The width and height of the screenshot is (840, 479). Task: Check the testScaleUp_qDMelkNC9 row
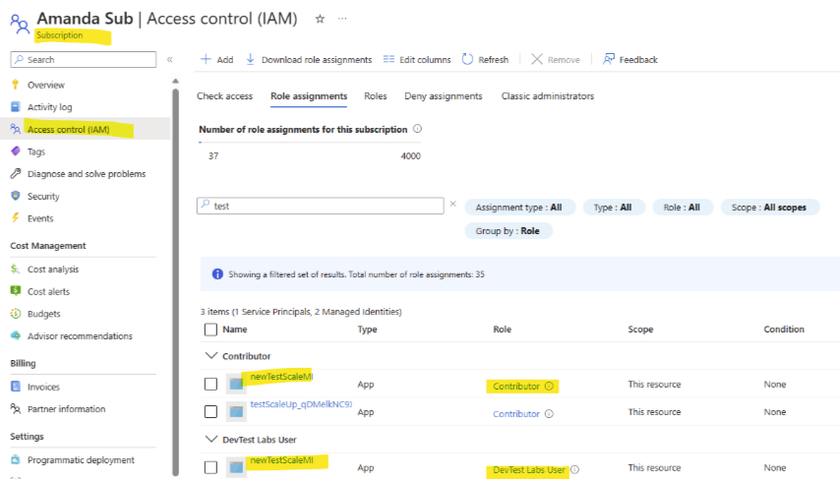[211, 411]
